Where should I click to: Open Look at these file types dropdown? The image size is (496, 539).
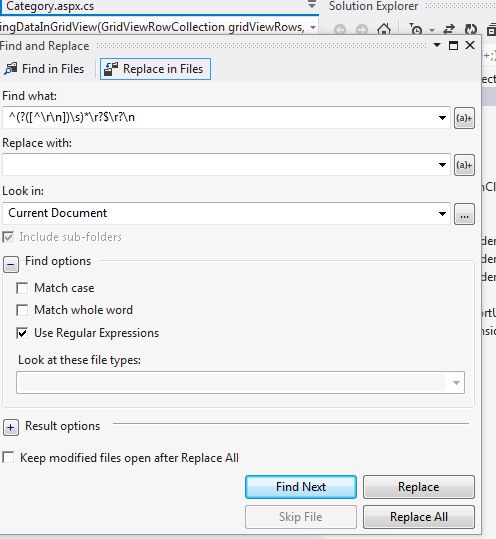click(456, 383)
